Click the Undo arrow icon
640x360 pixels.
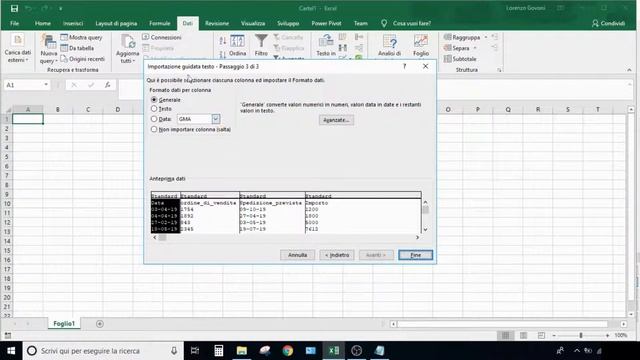(28, 8)
